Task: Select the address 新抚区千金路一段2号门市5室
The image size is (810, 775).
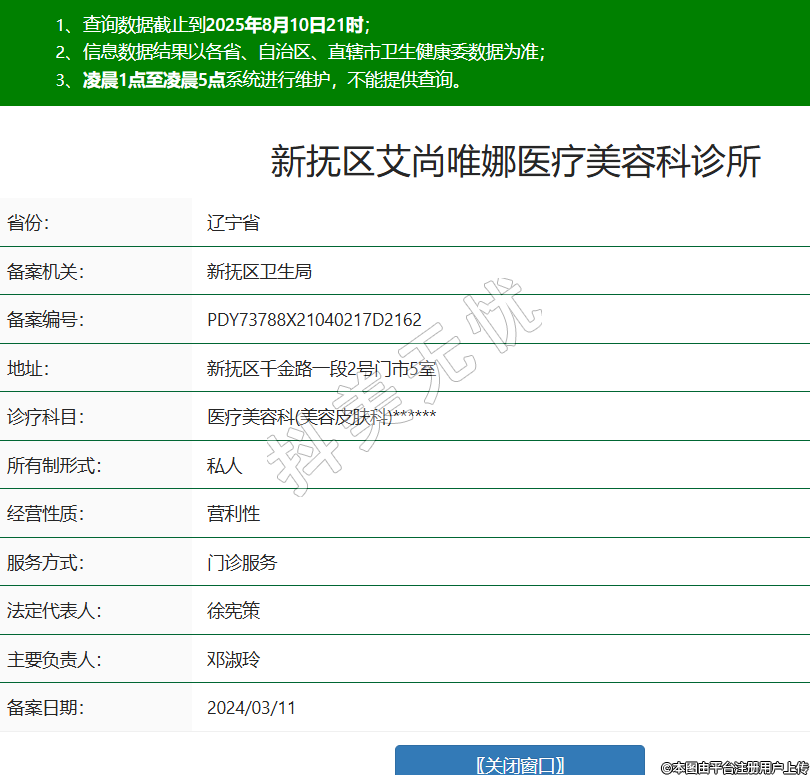Action: pos(321,369)
